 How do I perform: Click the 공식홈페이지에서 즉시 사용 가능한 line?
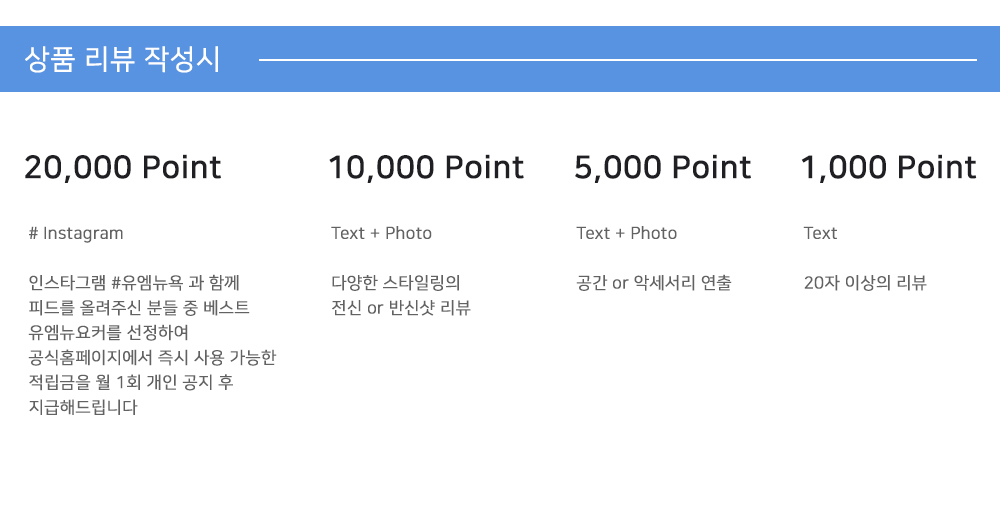152,357
